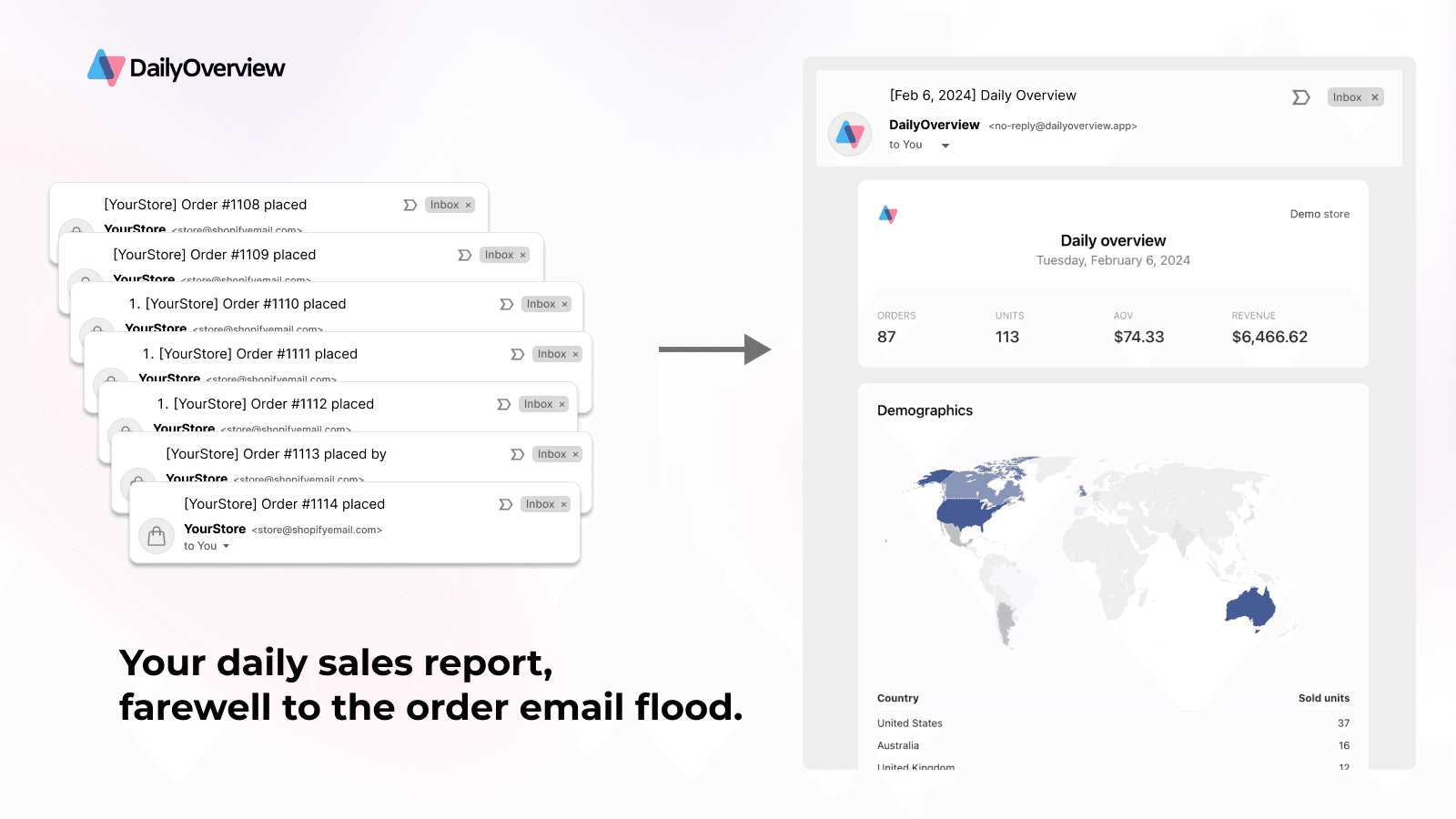Click the importance marker on the Daily Overview email

click(x=1300, y=96)
